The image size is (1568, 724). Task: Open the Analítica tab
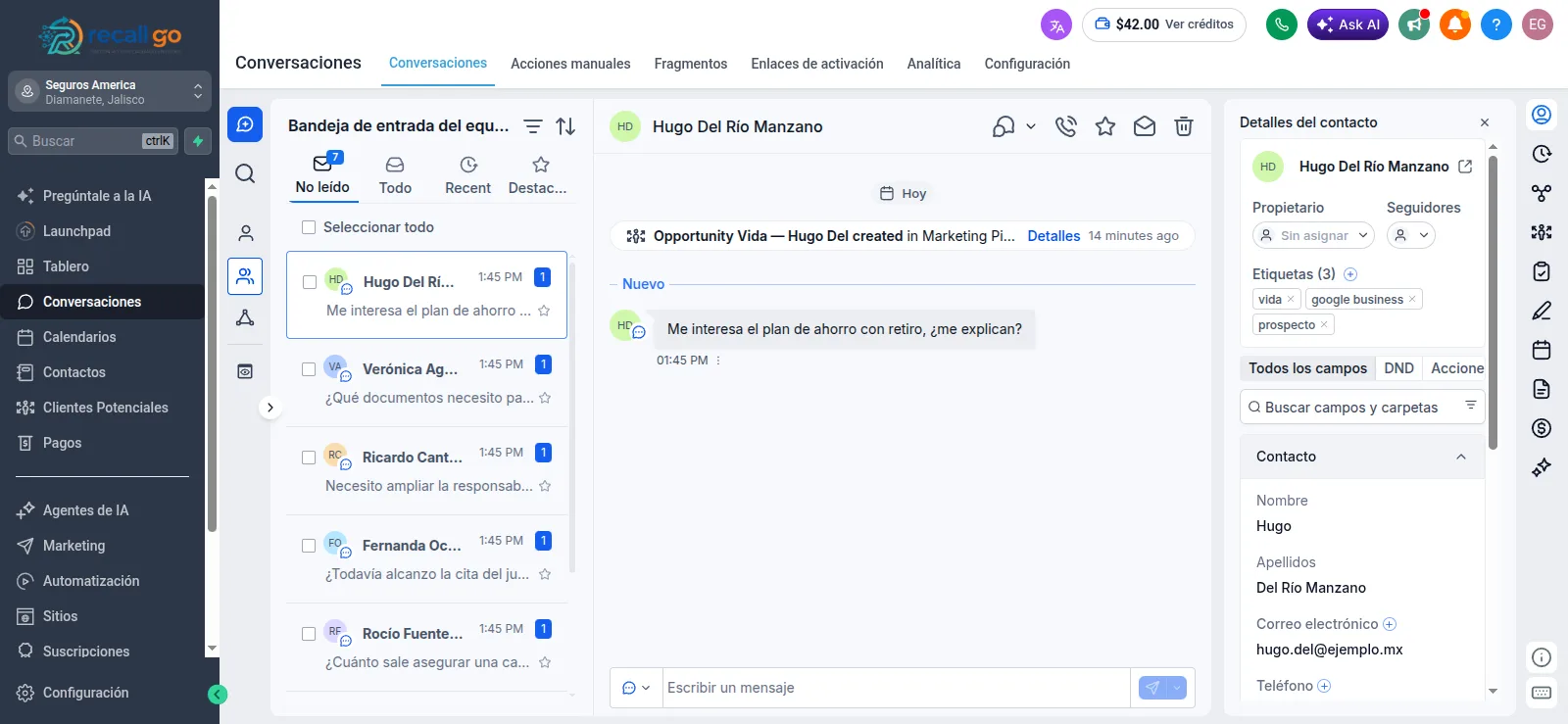click(x=934, y=64)
